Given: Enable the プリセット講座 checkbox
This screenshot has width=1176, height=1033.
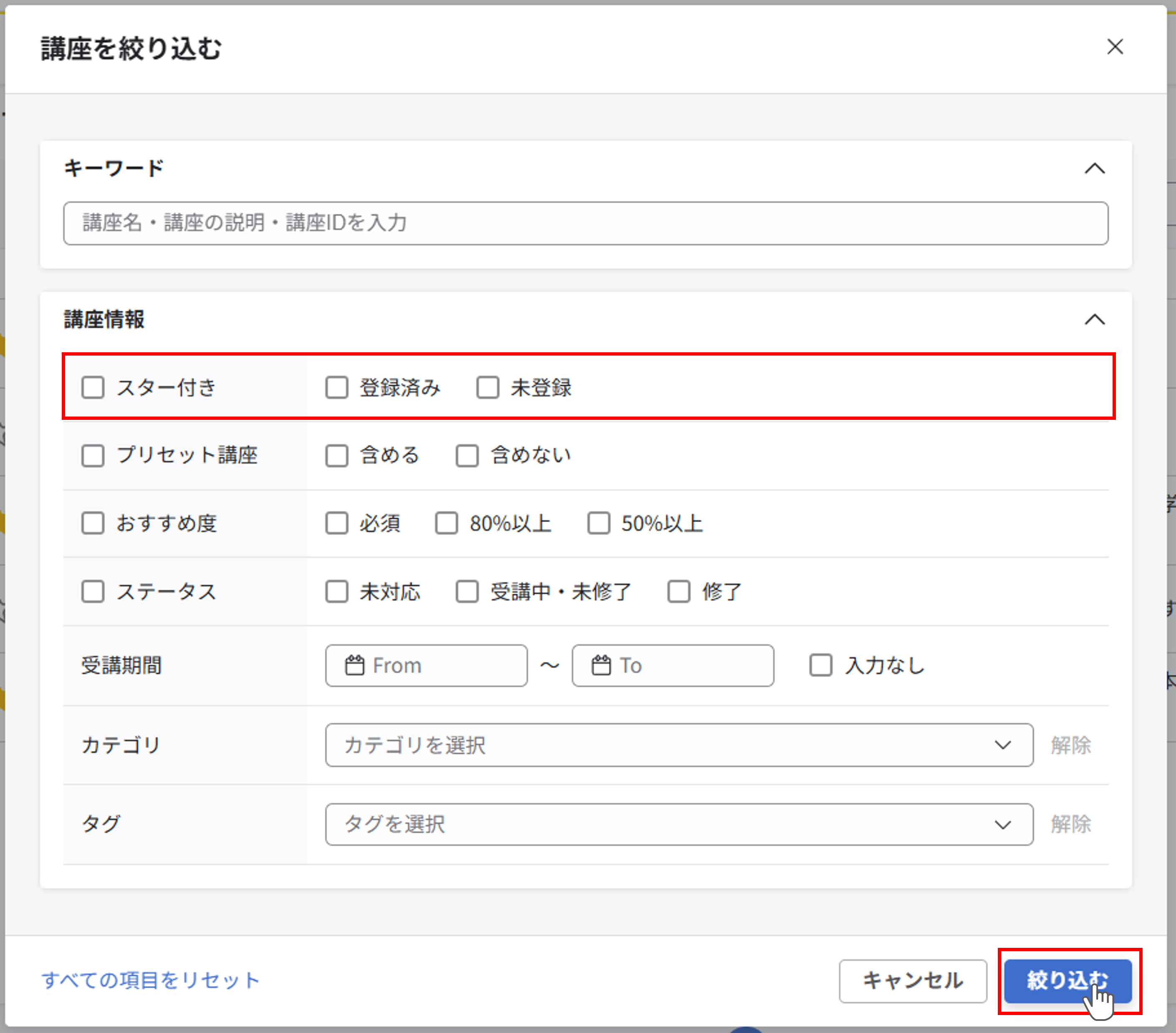Looking at the screenshot, I should point(93,456).
